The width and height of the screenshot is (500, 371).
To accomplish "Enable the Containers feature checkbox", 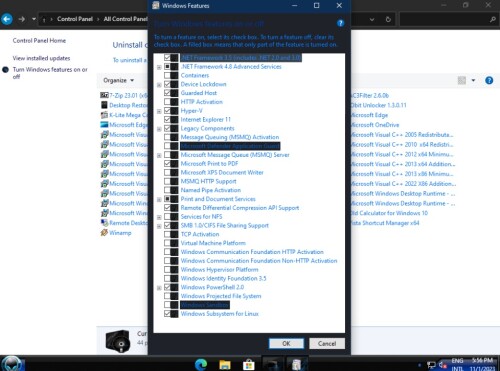I will tap(167, 75).
